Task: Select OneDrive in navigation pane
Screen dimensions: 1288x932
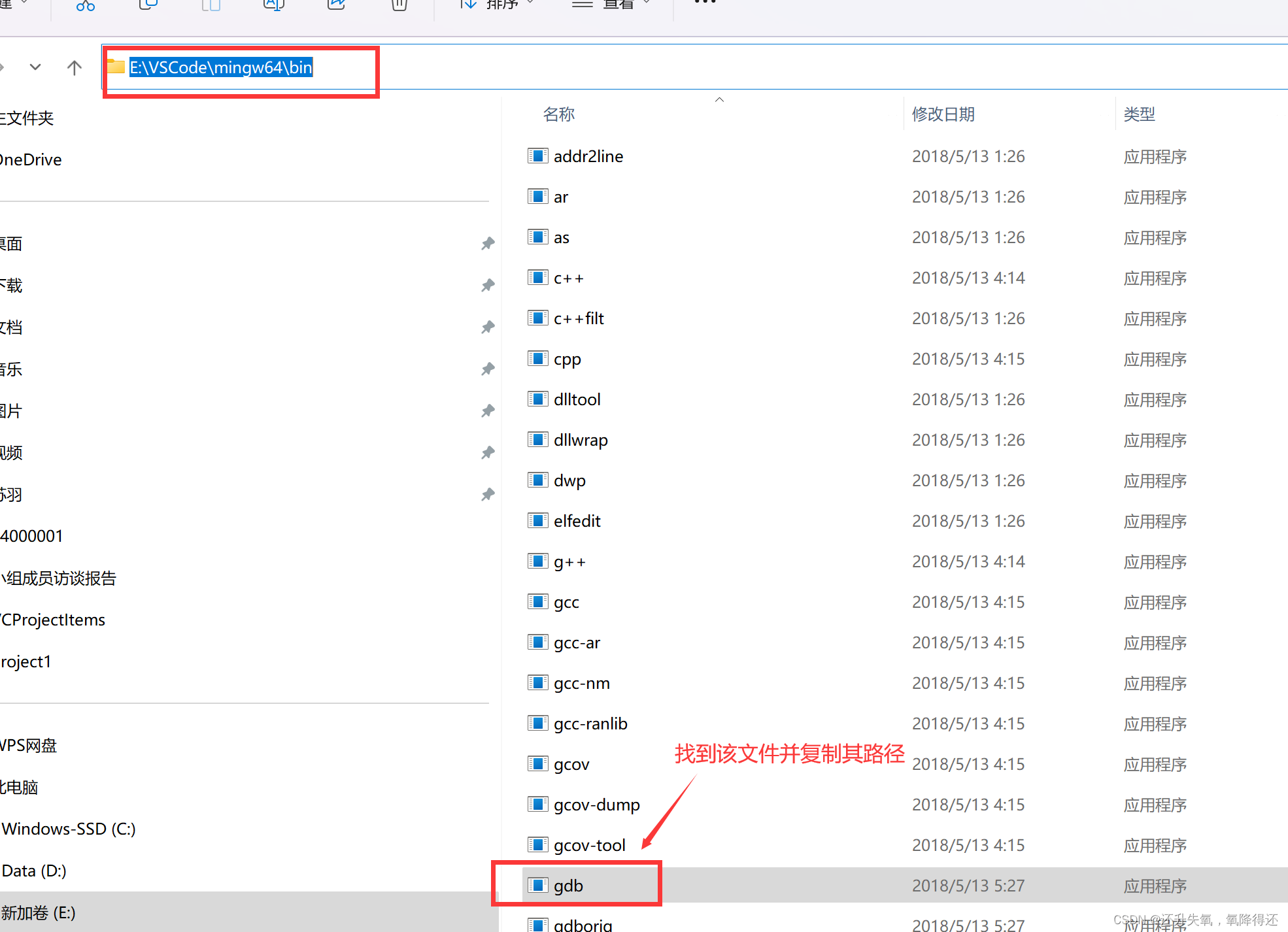Action: pos(31,159)
